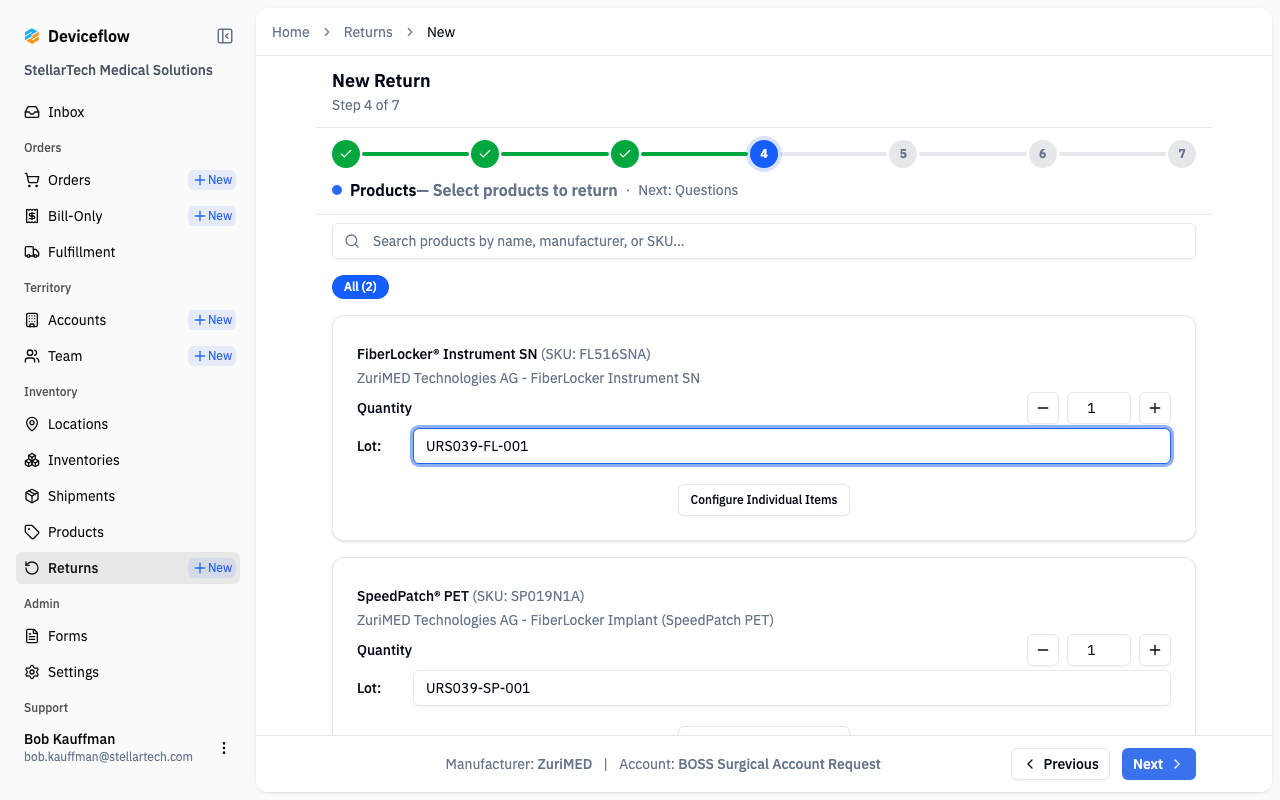Edit FiberLocker Instrument quantity field

point(1099,408)
